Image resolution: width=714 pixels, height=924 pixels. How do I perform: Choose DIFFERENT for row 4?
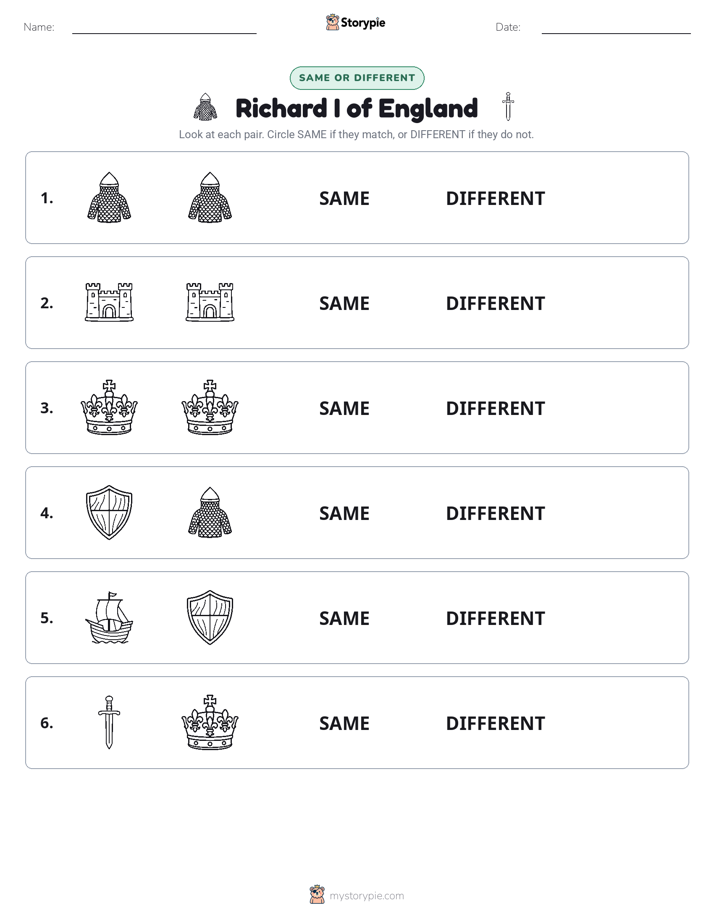[495, 513]
